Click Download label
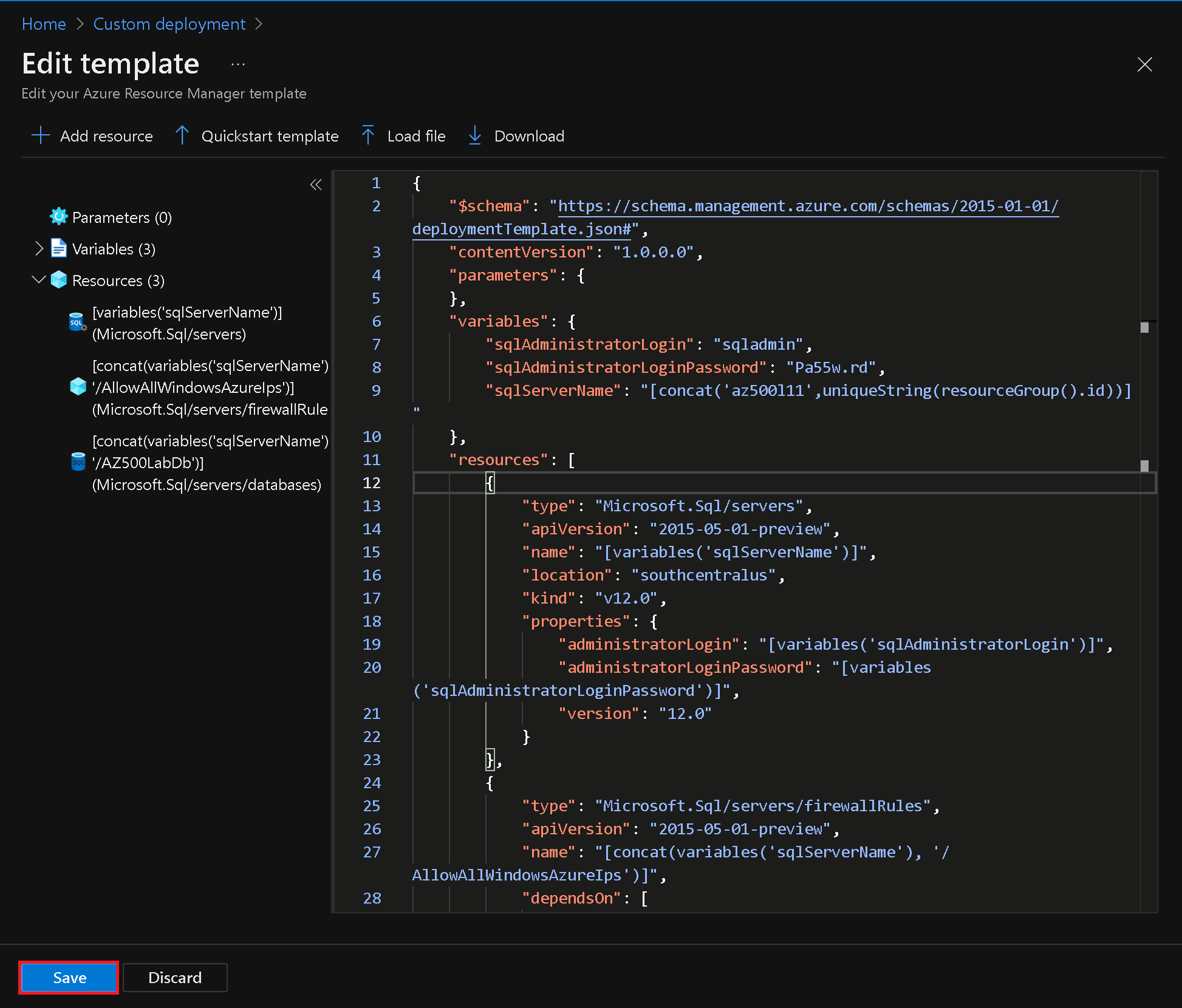Screen dimensions: 1182x1008 [529, 136]
